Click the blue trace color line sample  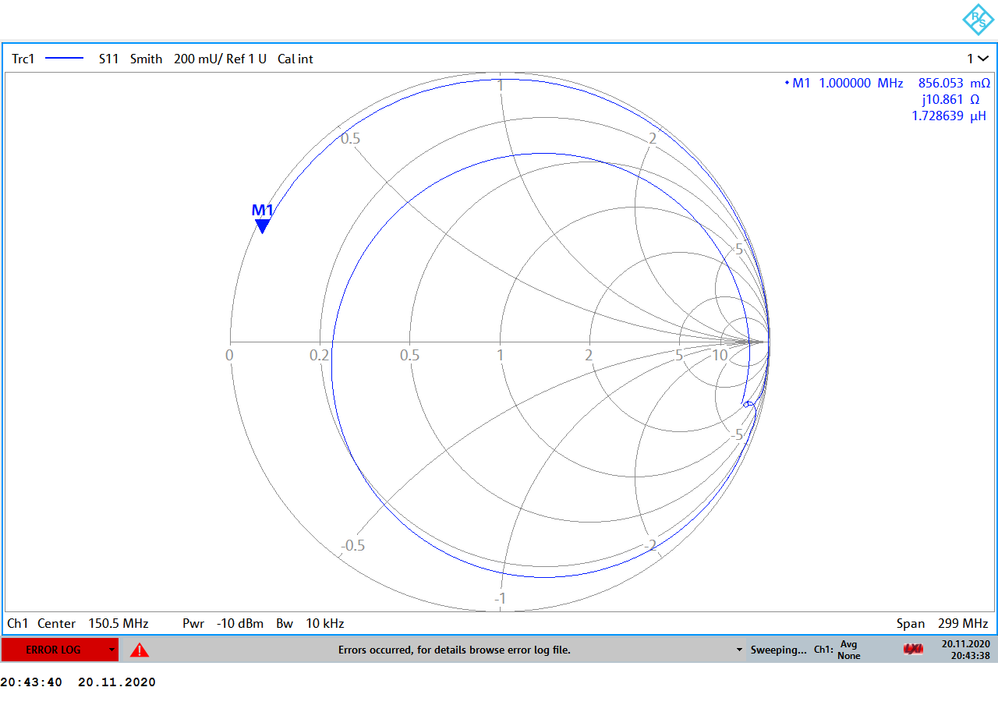64,59
